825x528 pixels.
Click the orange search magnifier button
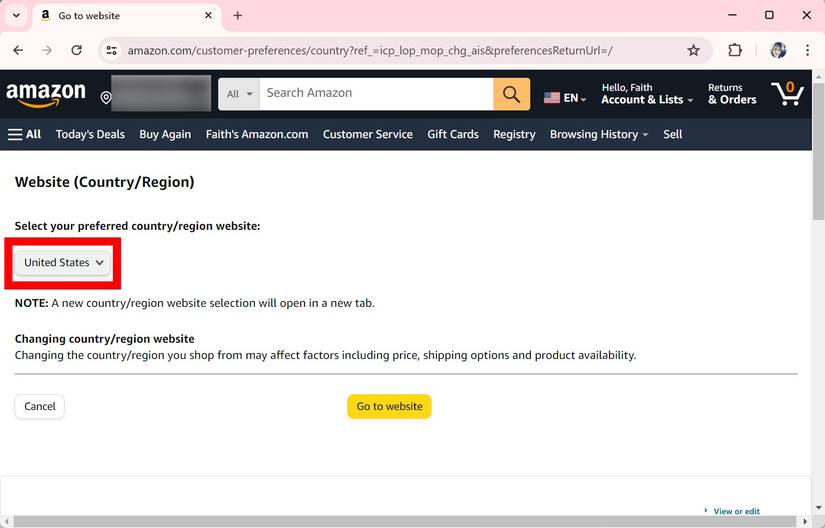pyautogui.click(x=511, y=94)
